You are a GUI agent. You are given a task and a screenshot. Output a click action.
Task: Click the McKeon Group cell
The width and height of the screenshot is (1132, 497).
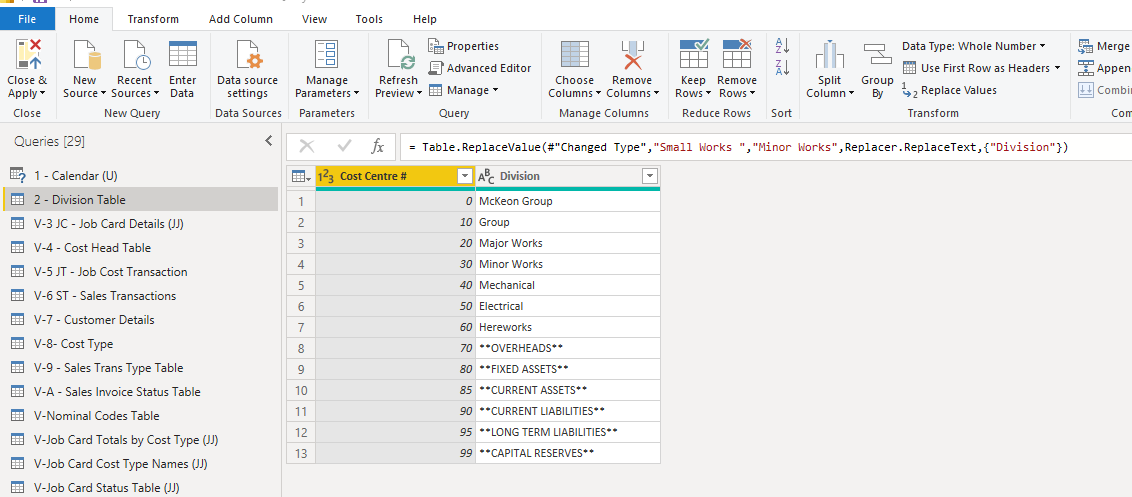pos(567,201)
